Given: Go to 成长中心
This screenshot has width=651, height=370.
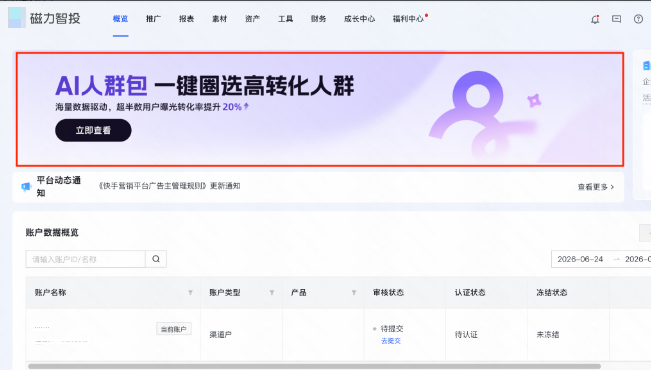Looking at the screenshot, I should 360,19.
